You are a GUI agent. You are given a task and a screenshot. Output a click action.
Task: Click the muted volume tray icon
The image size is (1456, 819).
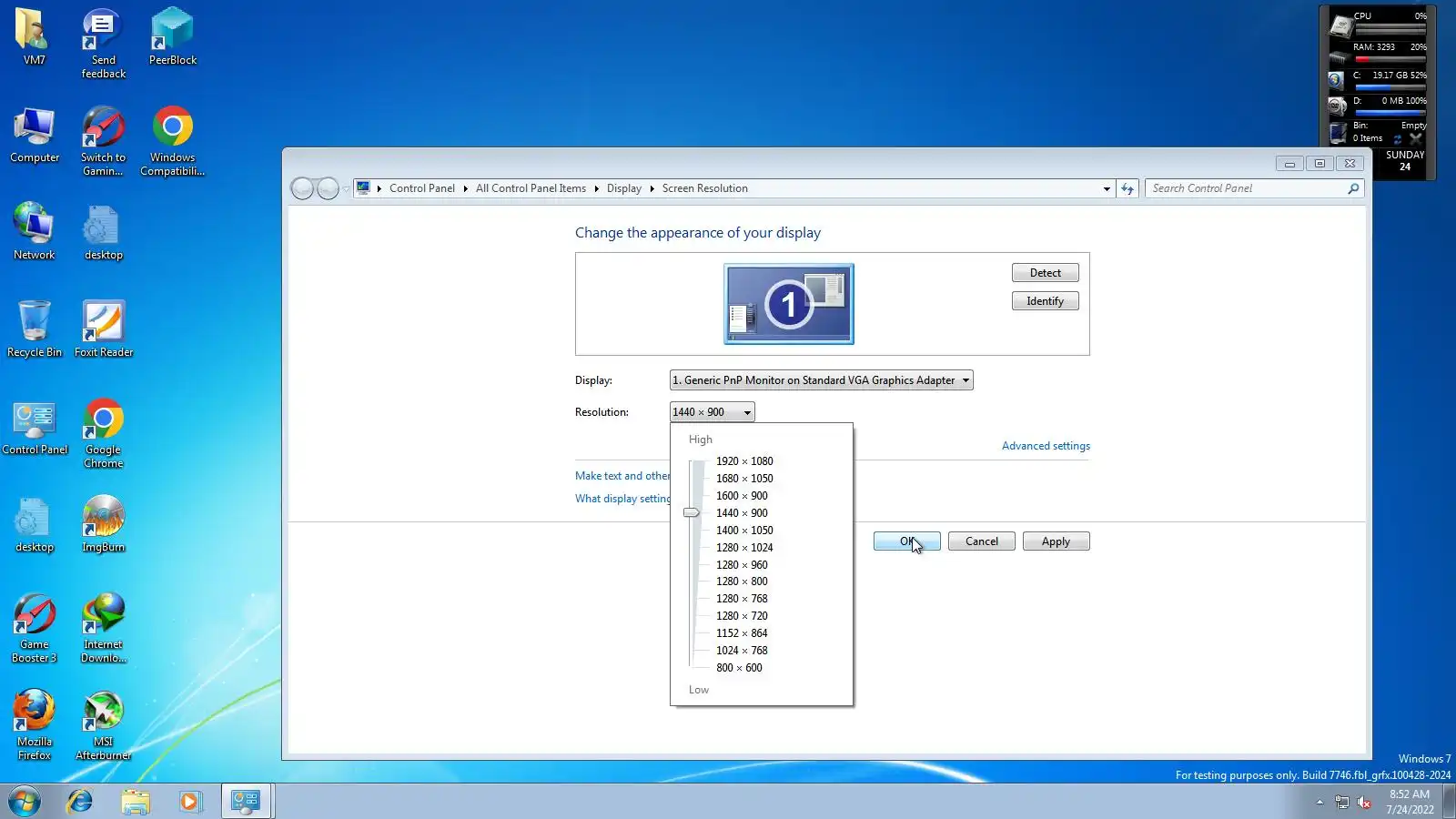pyautogui.click(x=1363, y=802)
